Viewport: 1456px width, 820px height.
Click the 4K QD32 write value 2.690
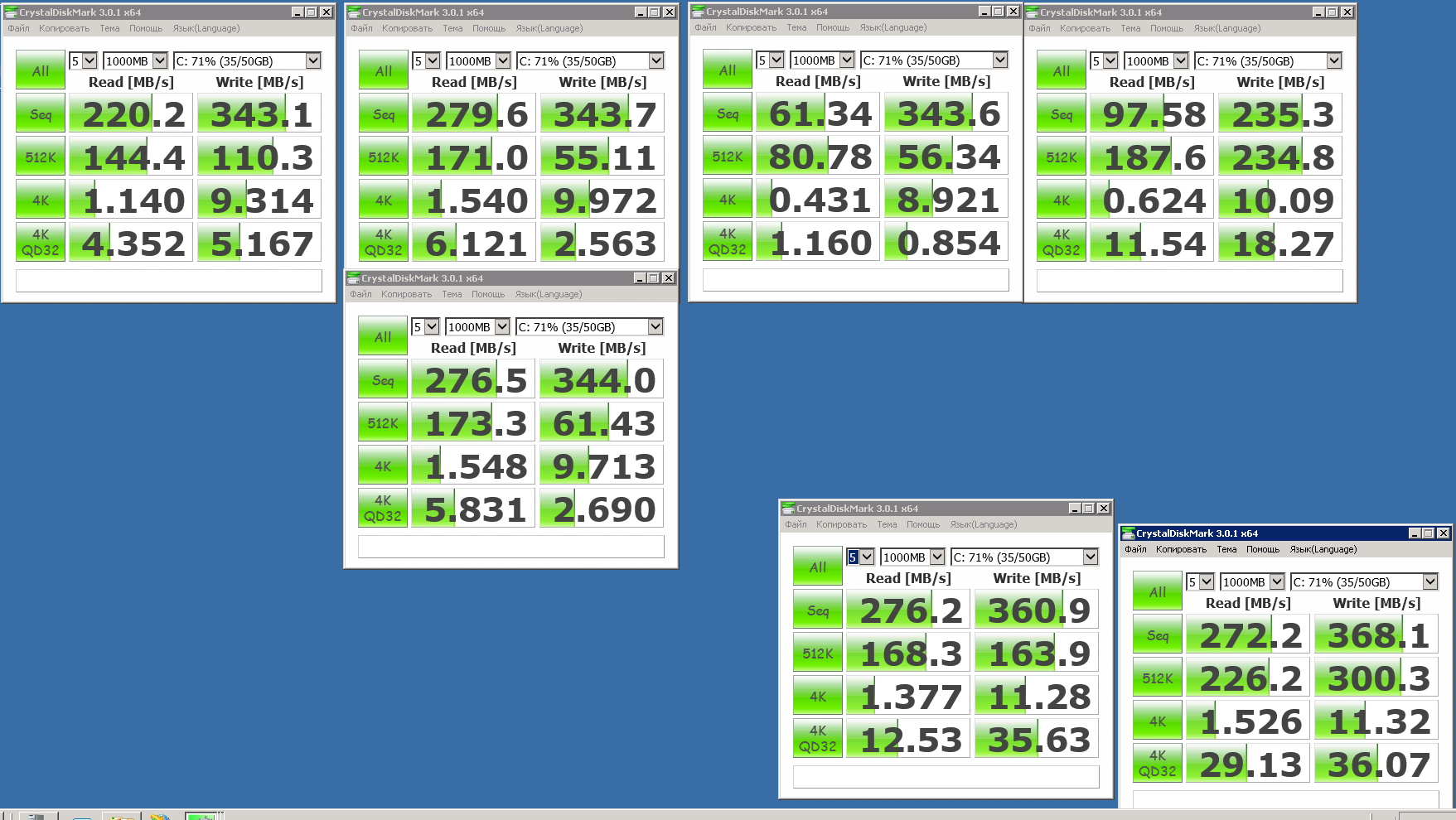(x=602, y=509)
